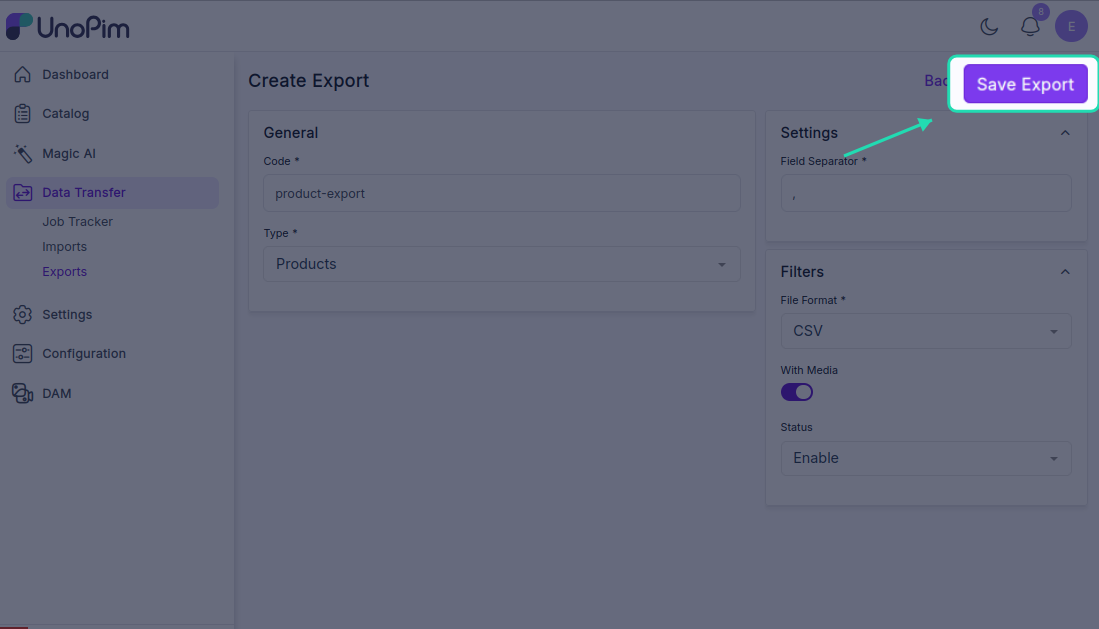Go to Dashboard in sidebar

[75, 74]
